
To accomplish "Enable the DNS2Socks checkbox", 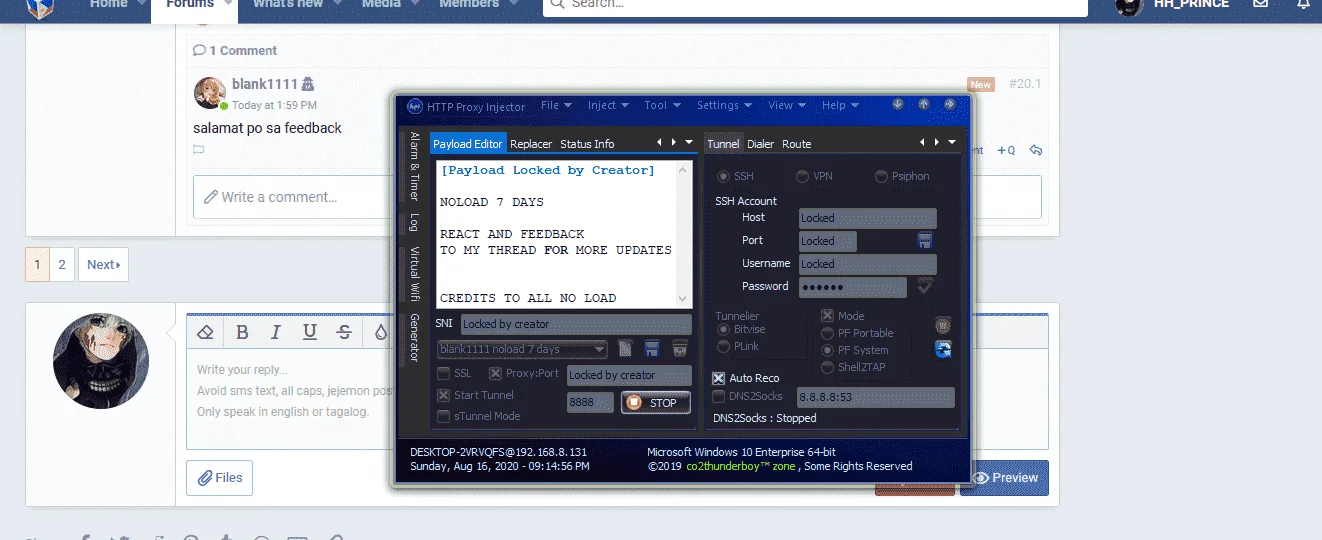I will 718,396.
